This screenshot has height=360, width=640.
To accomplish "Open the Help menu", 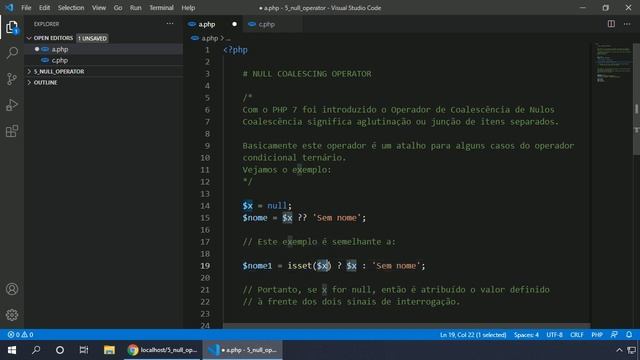I will click(188, 8).
